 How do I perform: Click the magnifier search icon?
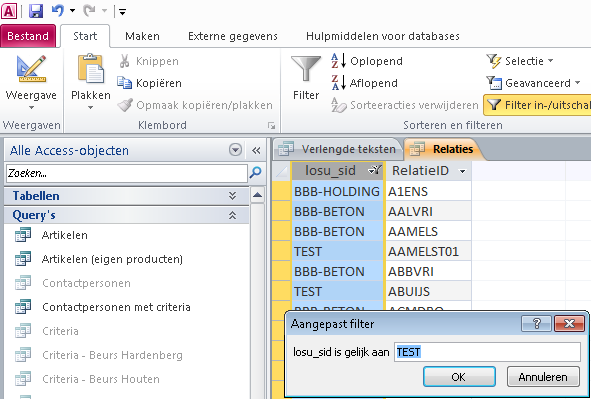pyautogui.click(x=256, y=173)
